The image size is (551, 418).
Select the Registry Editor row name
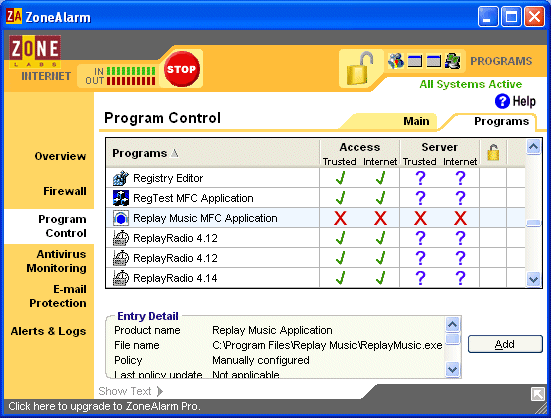[168, 178]
